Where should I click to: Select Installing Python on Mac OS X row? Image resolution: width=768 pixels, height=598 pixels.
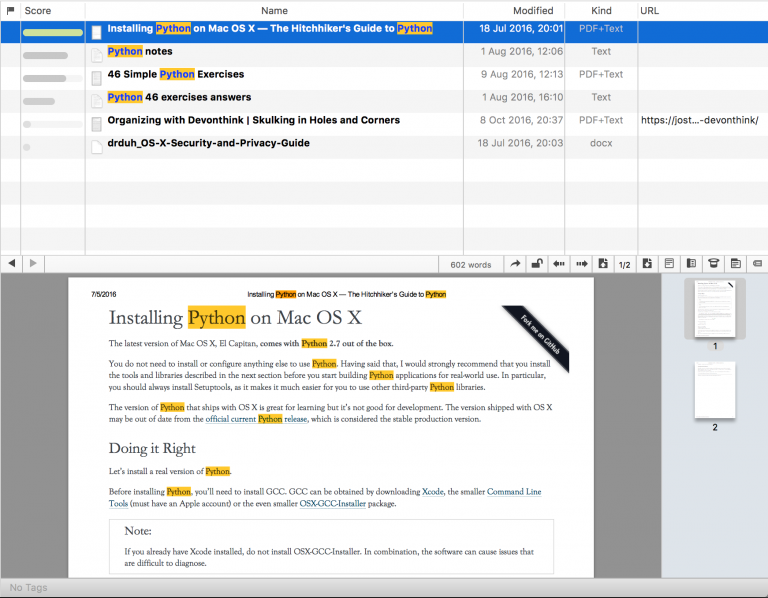click(x=384, y=32)
